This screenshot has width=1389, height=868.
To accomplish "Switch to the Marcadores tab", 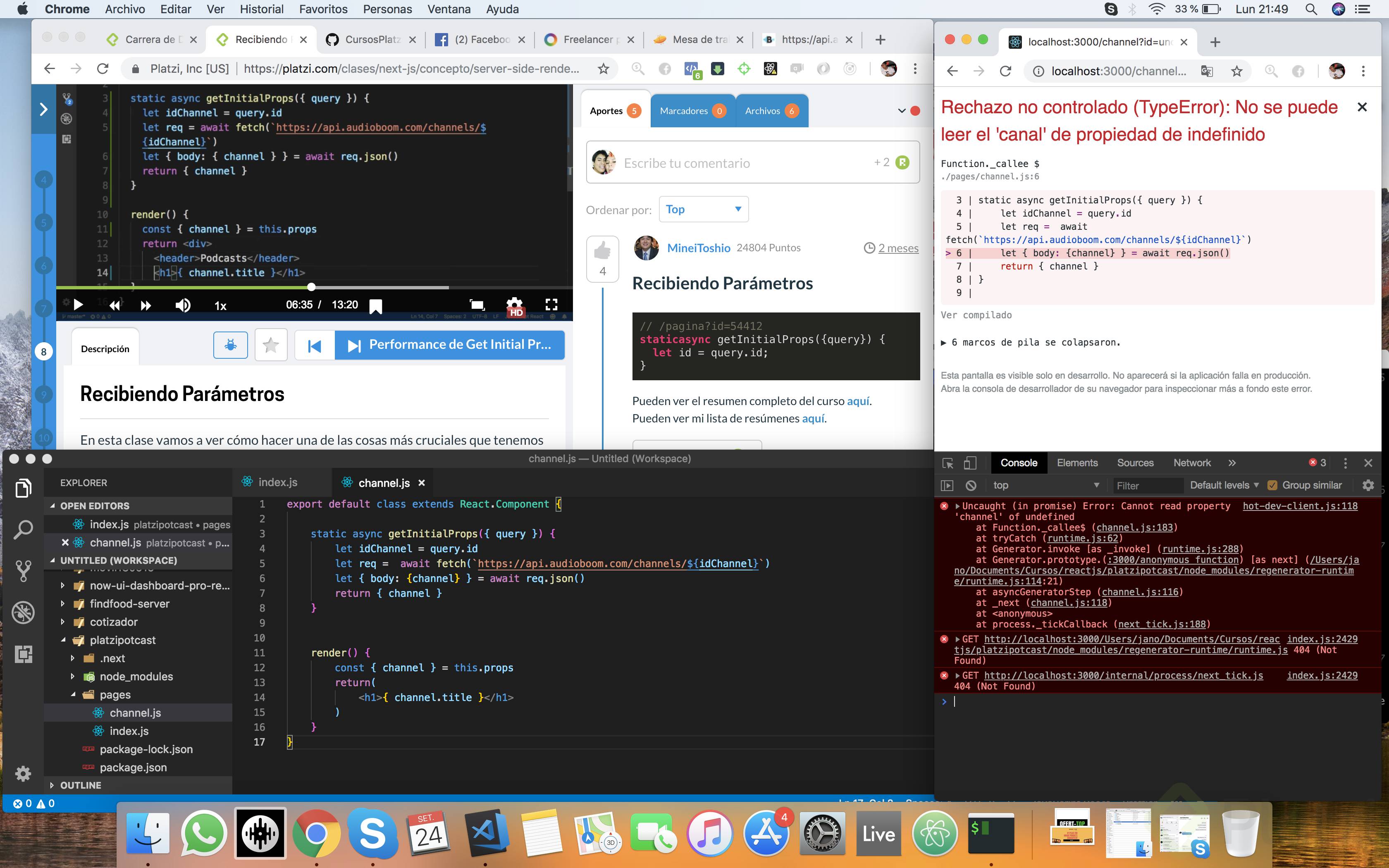I will 692,111.
